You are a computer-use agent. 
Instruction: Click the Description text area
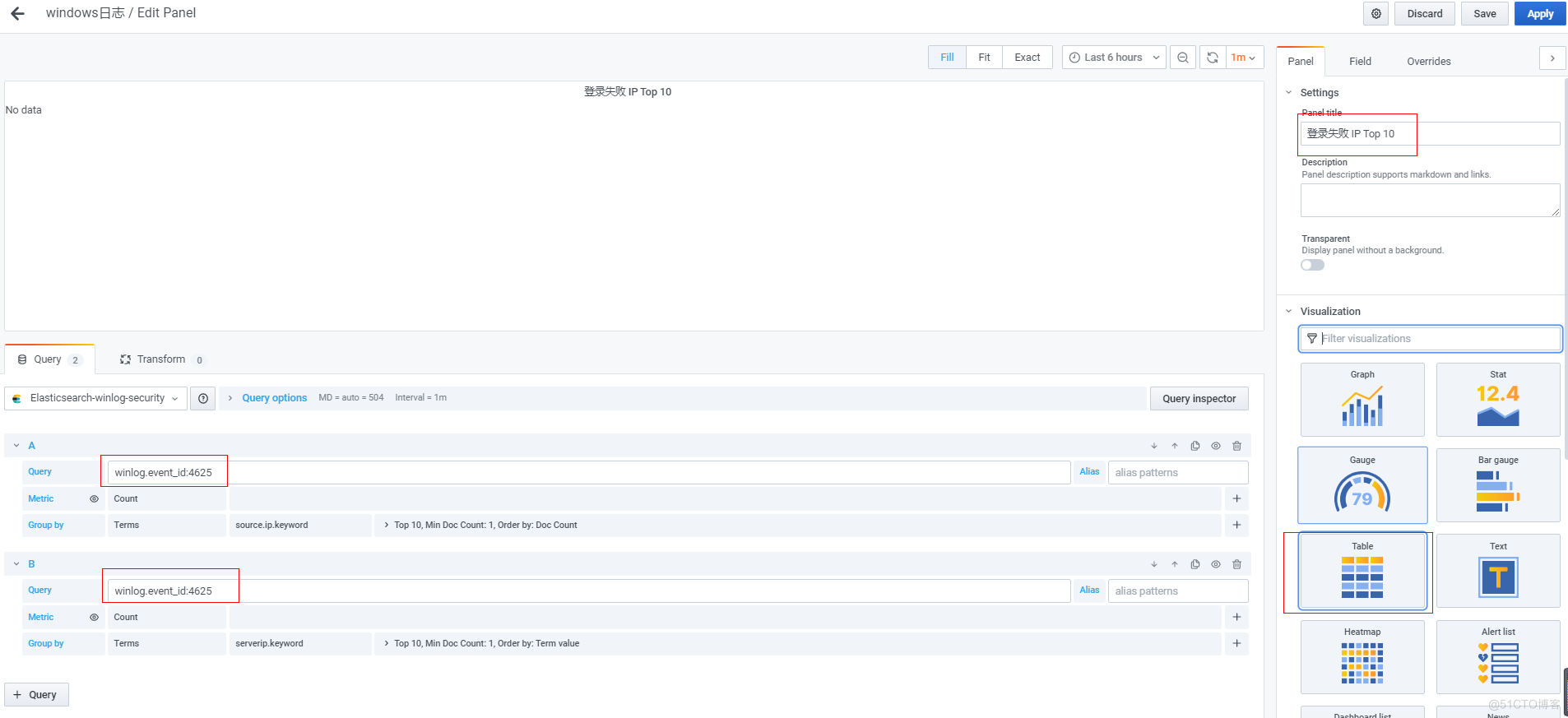pos(1430,200)
